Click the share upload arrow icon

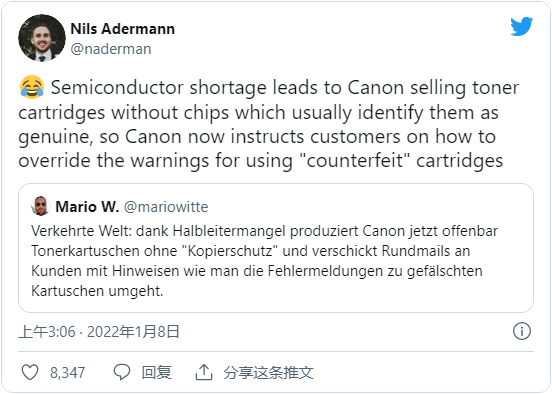pos(204,372)
